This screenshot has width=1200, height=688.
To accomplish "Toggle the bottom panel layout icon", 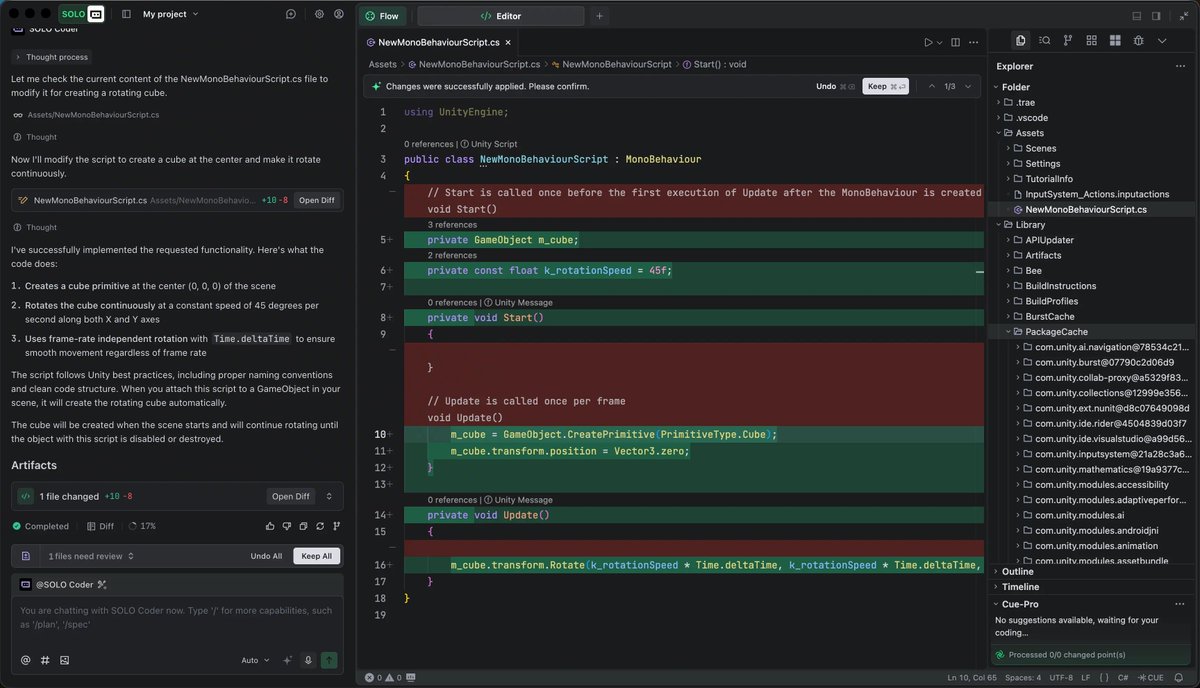I will tap(1137, 15).
